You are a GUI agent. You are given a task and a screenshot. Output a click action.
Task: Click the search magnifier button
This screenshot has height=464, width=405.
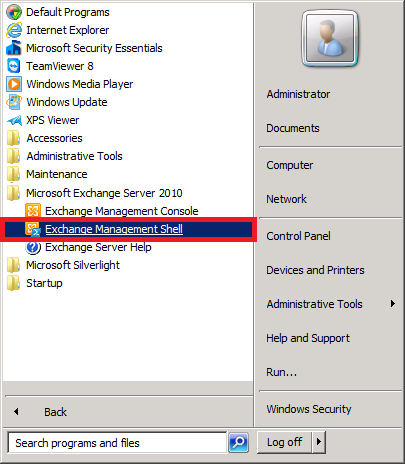(x=239, y=443)
